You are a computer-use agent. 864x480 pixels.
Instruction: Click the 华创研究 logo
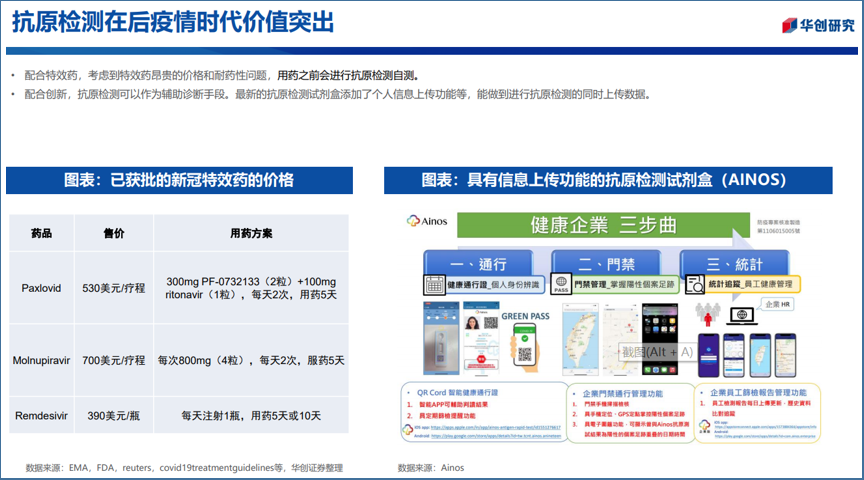tap(818, 25)
